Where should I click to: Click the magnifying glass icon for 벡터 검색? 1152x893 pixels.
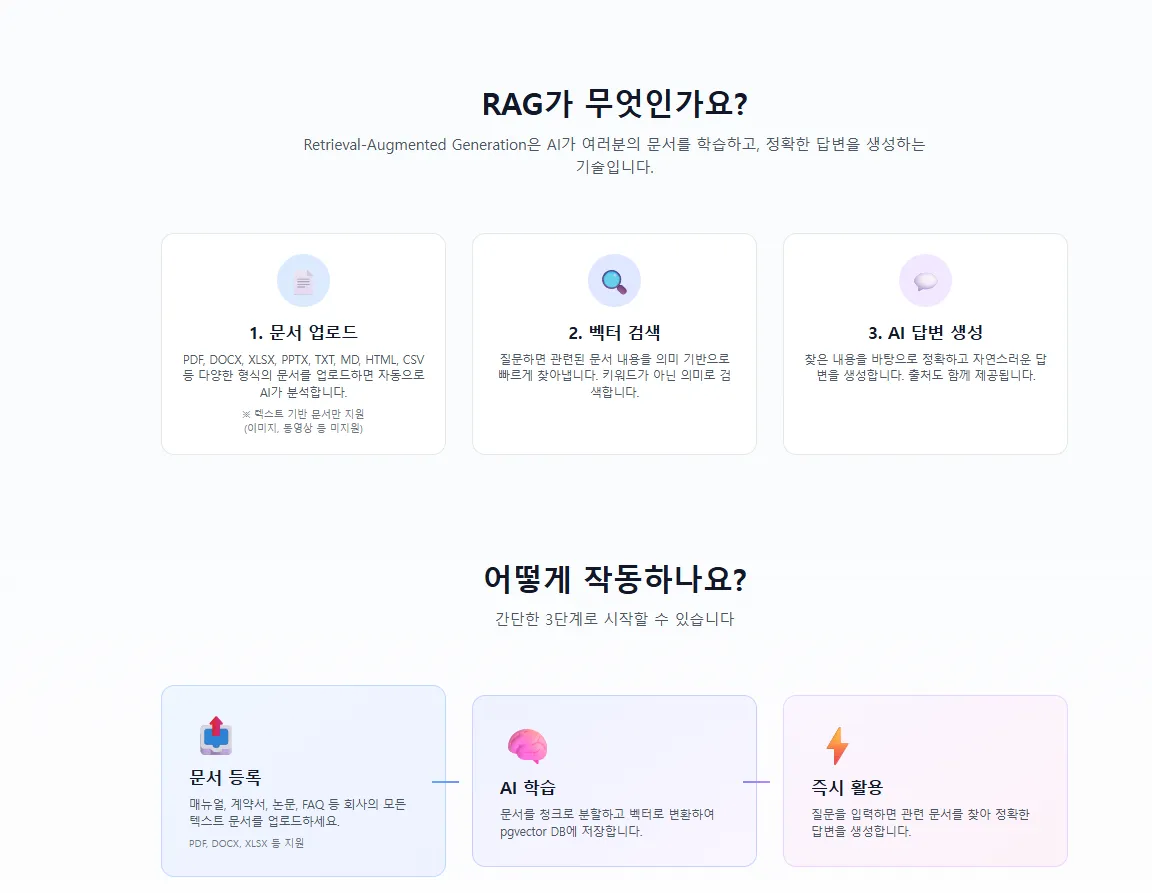[x=614, y=281]
